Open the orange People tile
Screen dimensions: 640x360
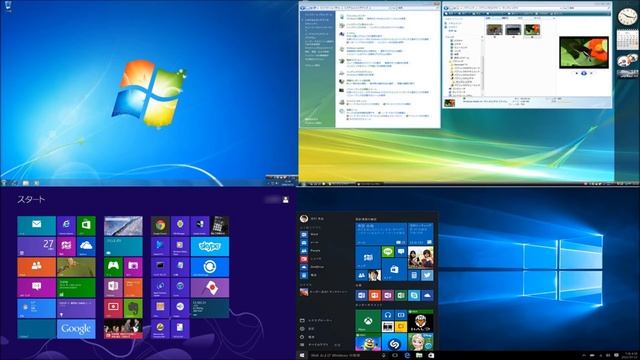coord(36,267)
